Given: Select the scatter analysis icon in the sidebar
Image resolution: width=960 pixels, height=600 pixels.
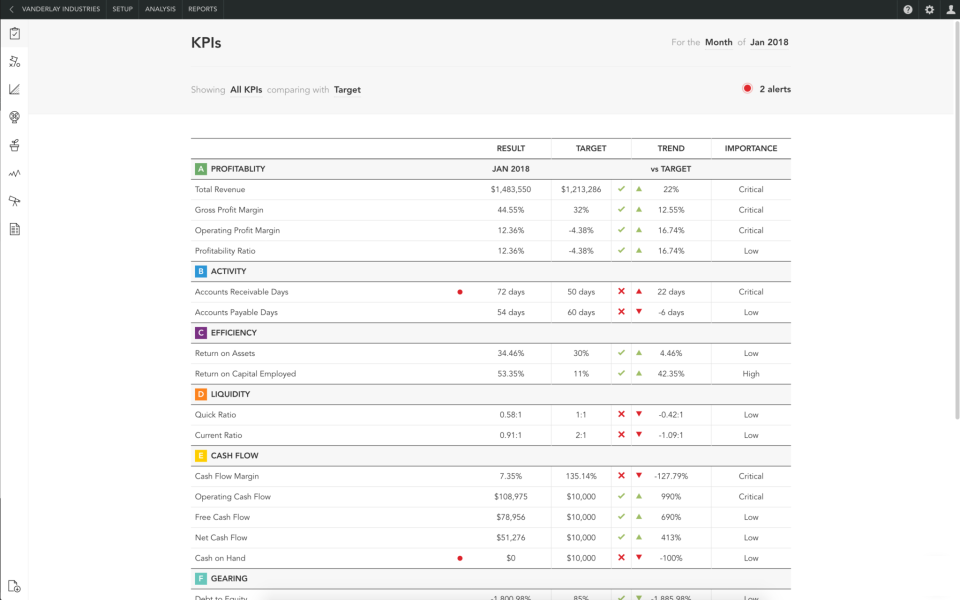Looking at the screenshot, I should click(14, 61).
